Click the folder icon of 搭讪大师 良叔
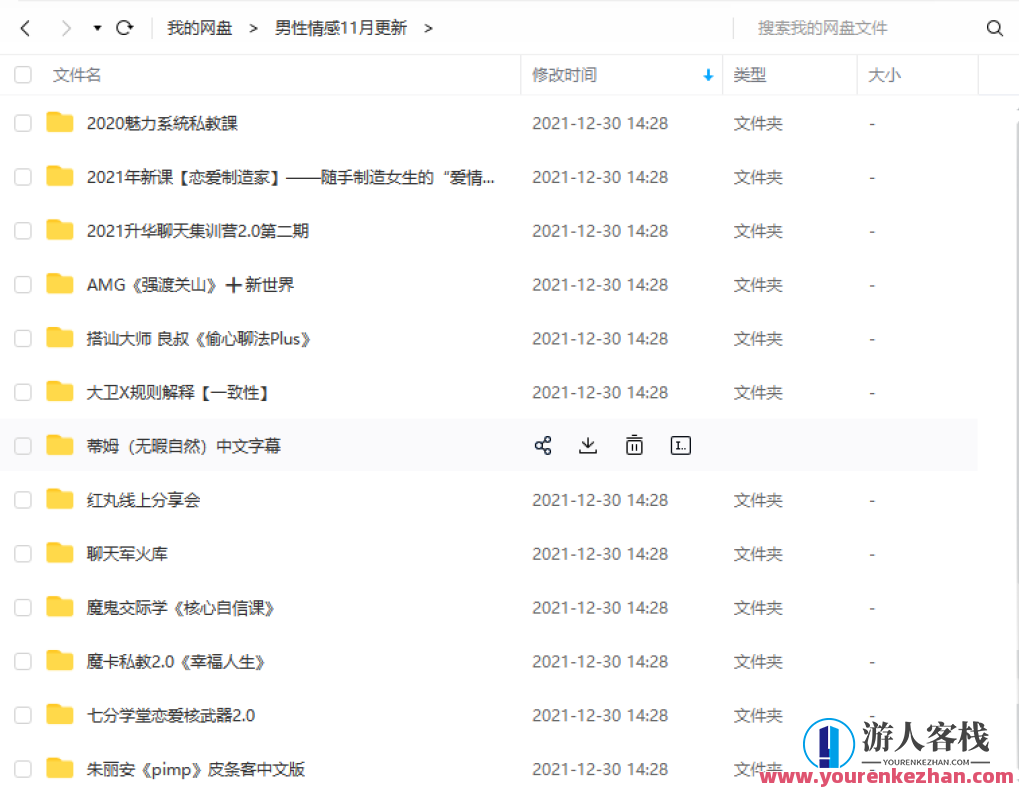1019x793 pixels. tap(60, 337)
